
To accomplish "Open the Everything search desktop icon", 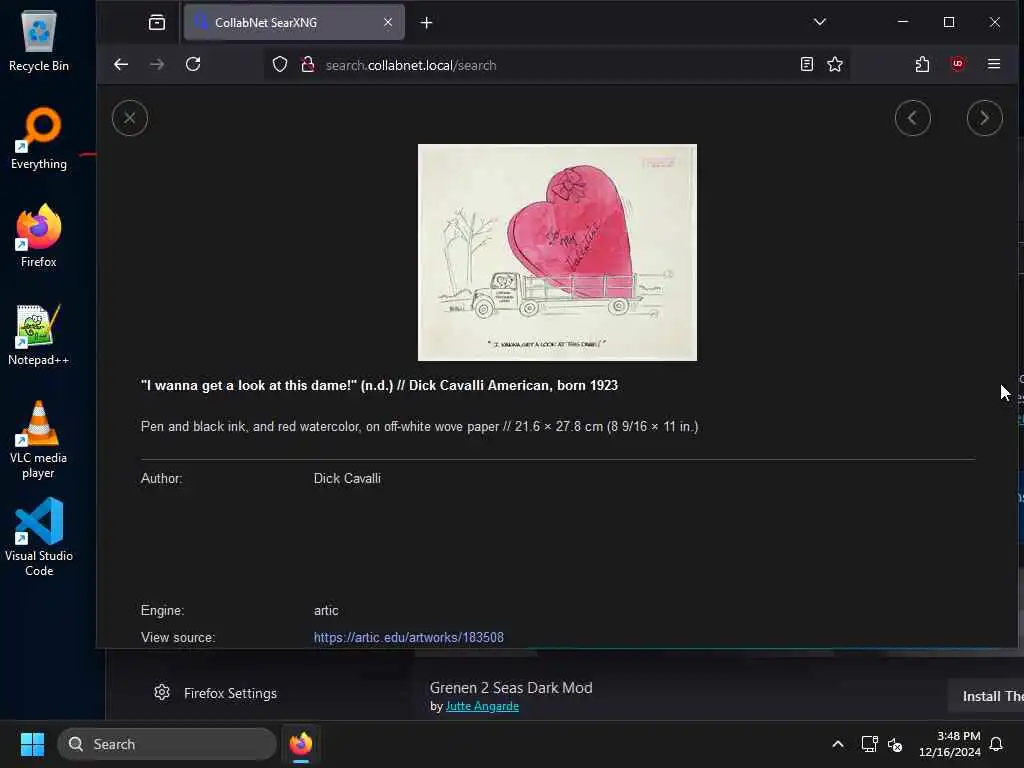I will (x=39, y=139).
